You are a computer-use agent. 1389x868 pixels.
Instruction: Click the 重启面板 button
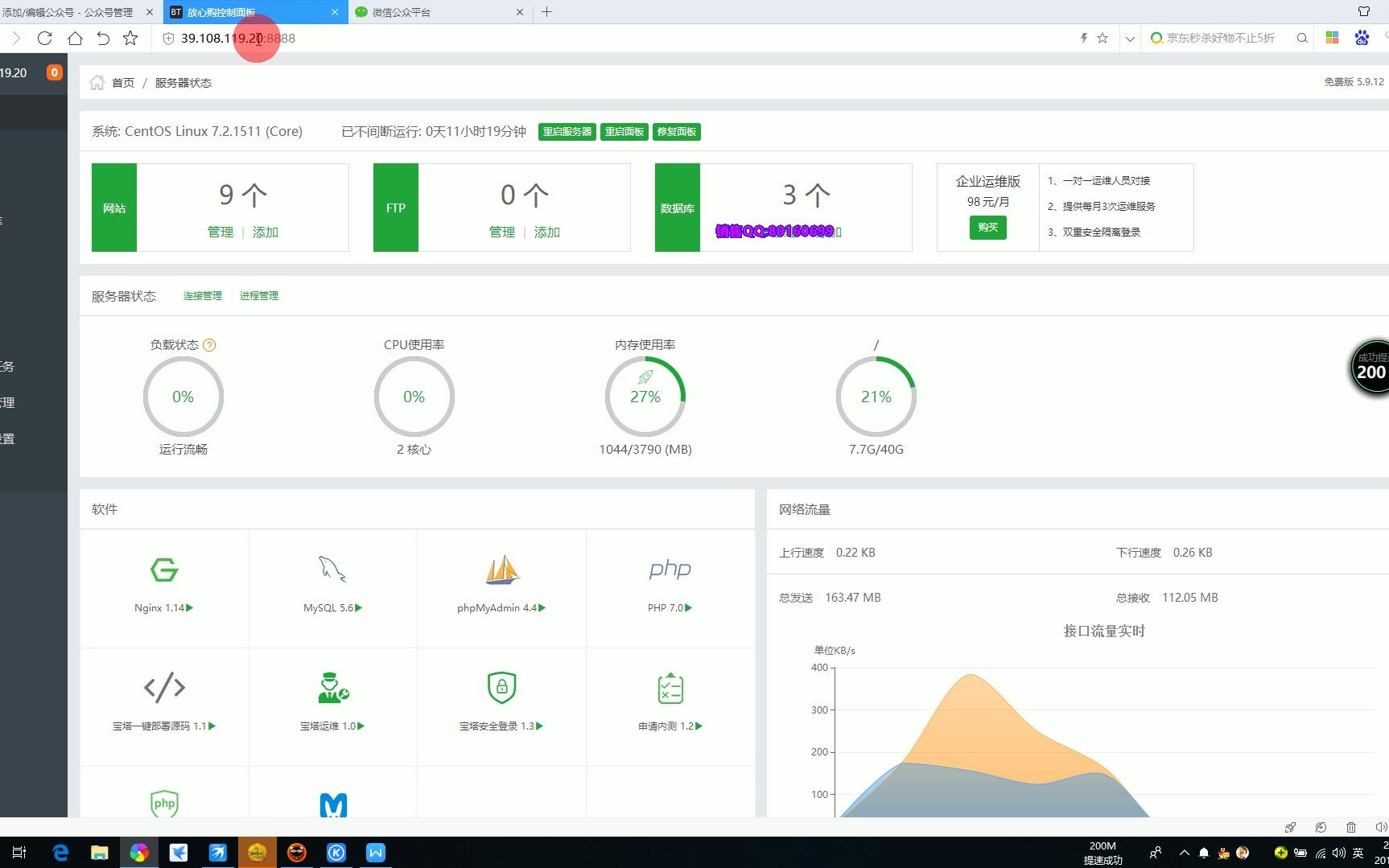[624, 132]
